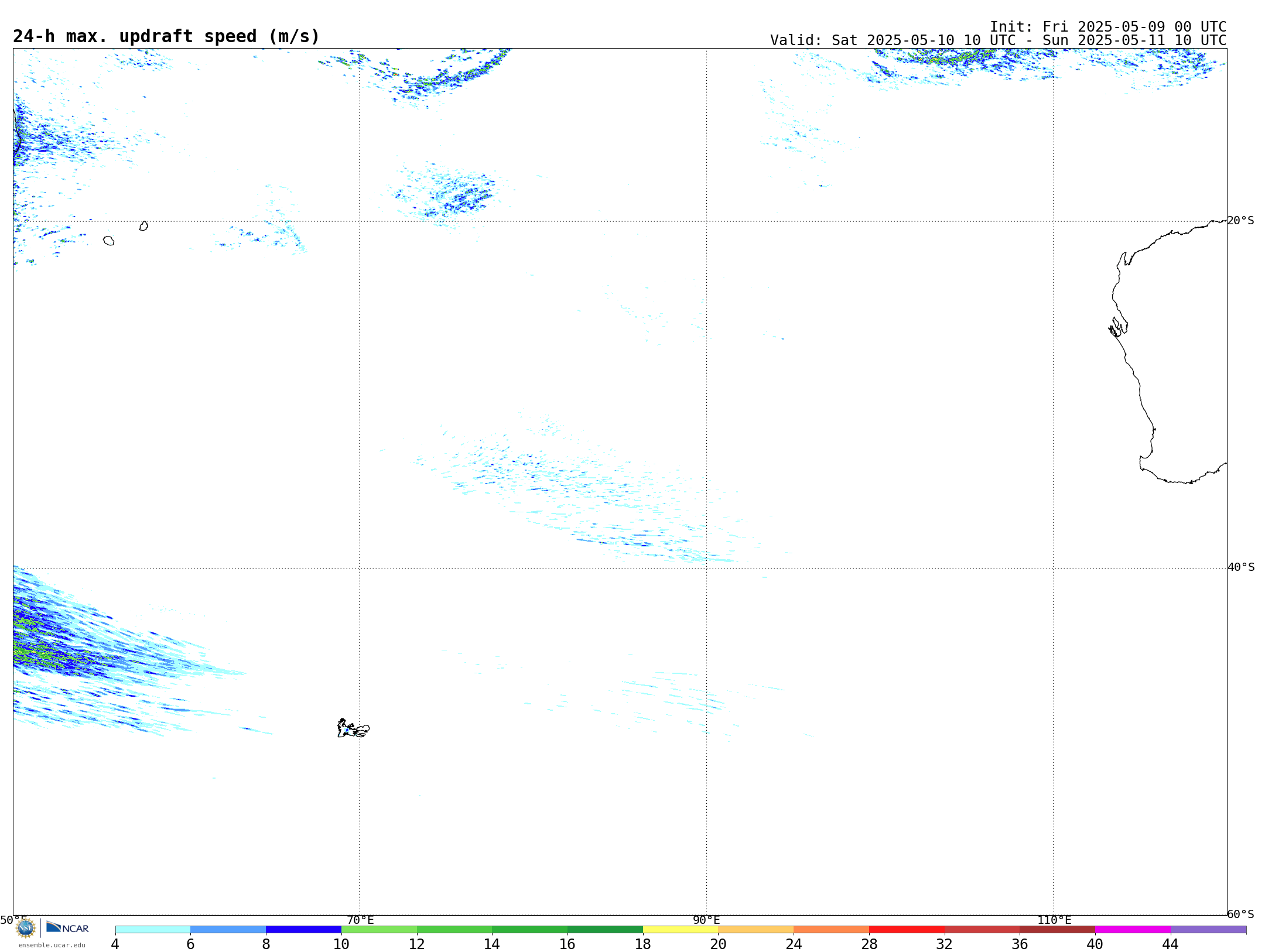Screen dimensions: 1265x952
Task: Click the Kerguelen Islands outline near 70°E
Action: 353,728
